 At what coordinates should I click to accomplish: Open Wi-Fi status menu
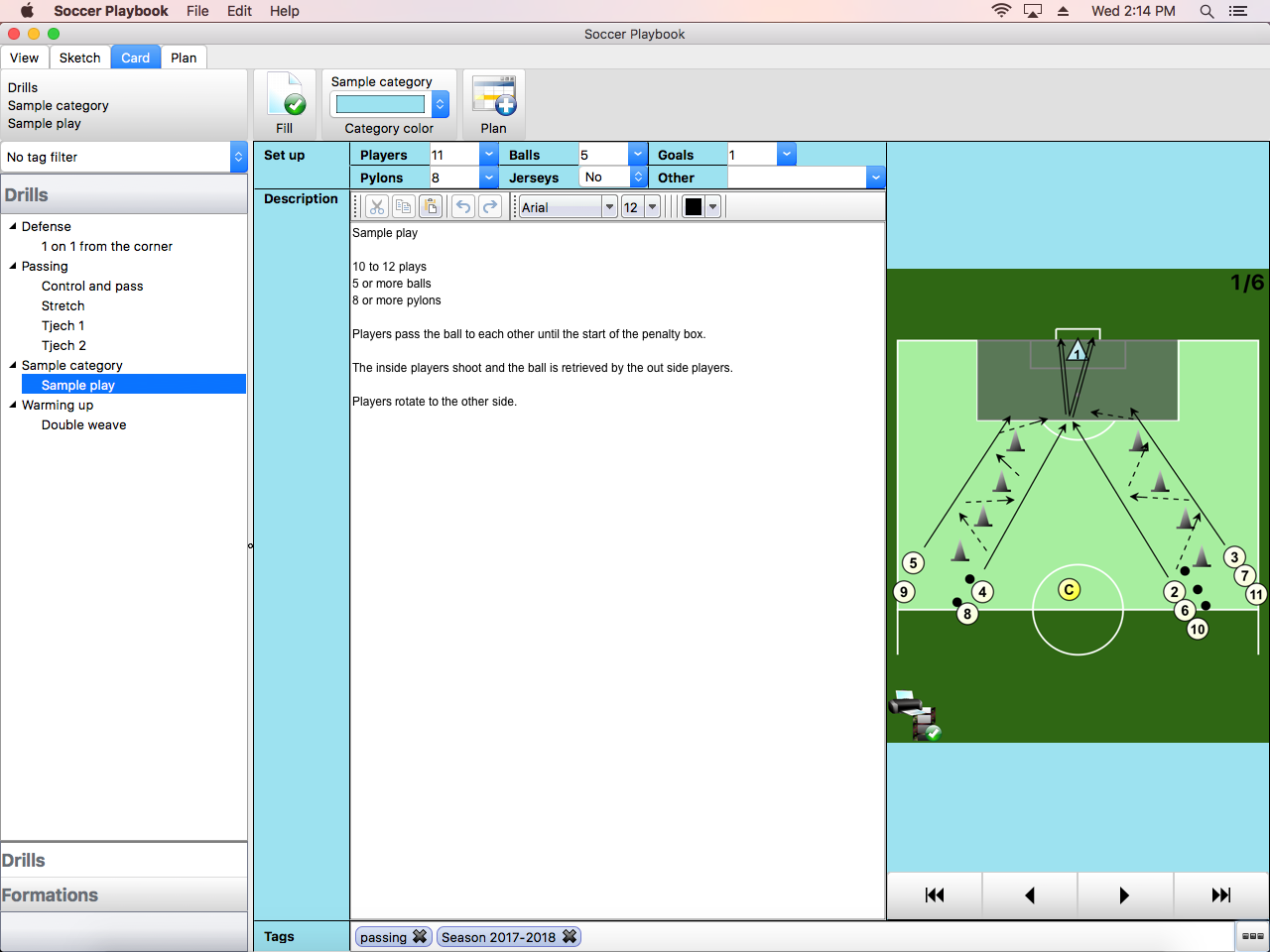pos(1001,11)
